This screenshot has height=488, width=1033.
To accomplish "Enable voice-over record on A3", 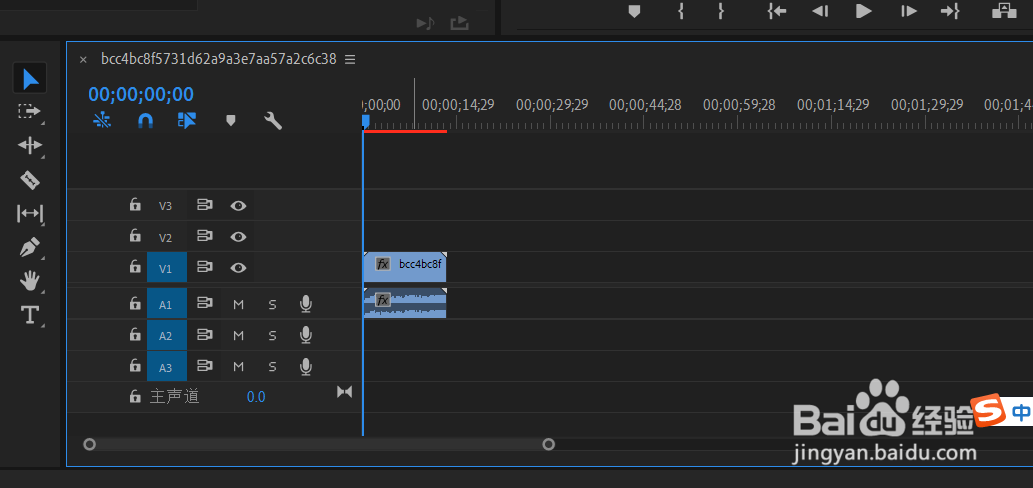I will (306, 366).
